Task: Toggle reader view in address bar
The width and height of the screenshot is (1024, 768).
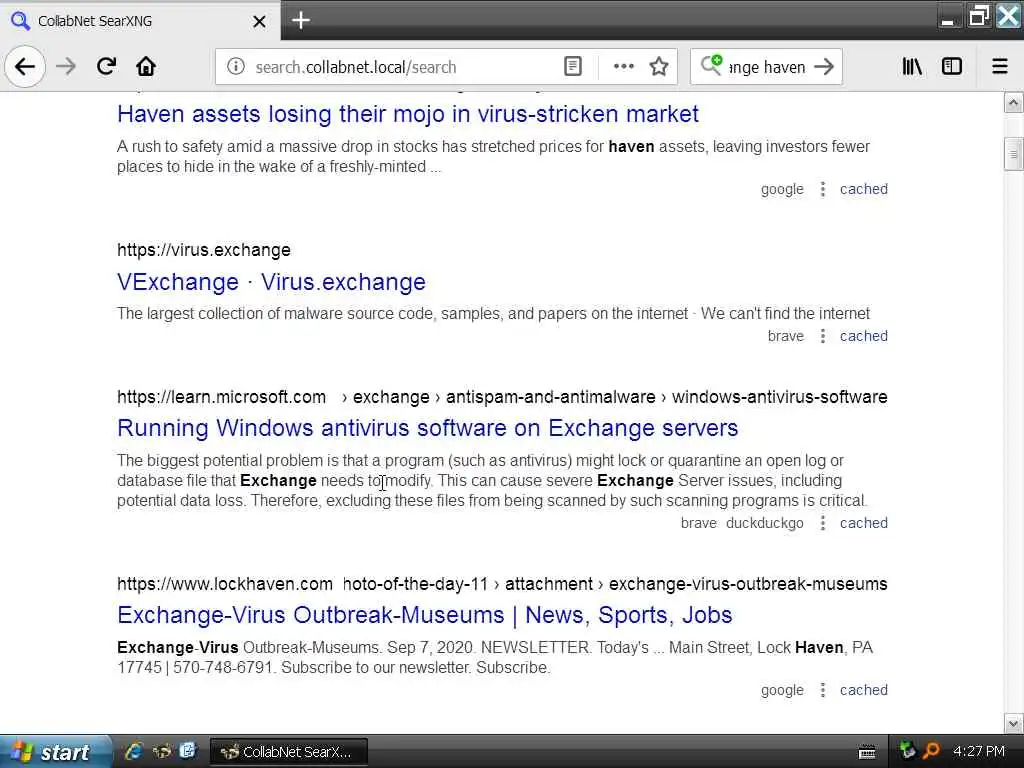Action: point(572,67)
